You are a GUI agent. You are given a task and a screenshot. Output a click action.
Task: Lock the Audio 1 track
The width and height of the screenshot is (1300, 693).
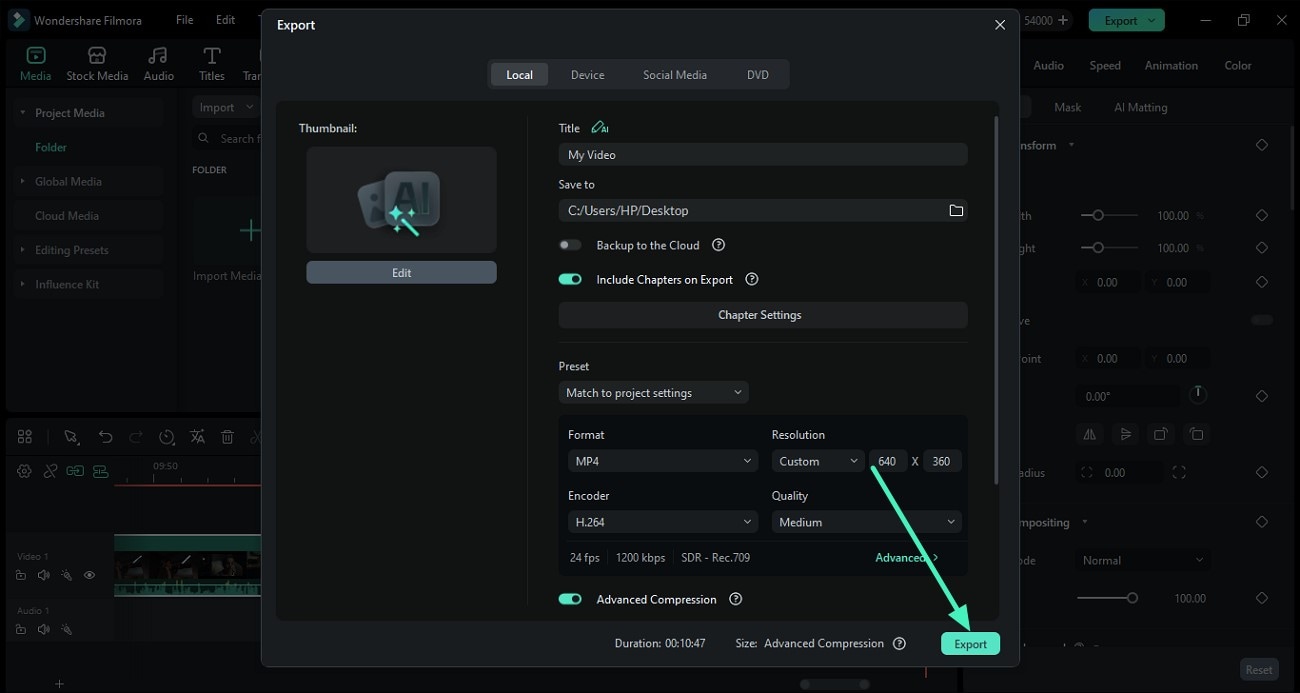[x=21, y=629]
